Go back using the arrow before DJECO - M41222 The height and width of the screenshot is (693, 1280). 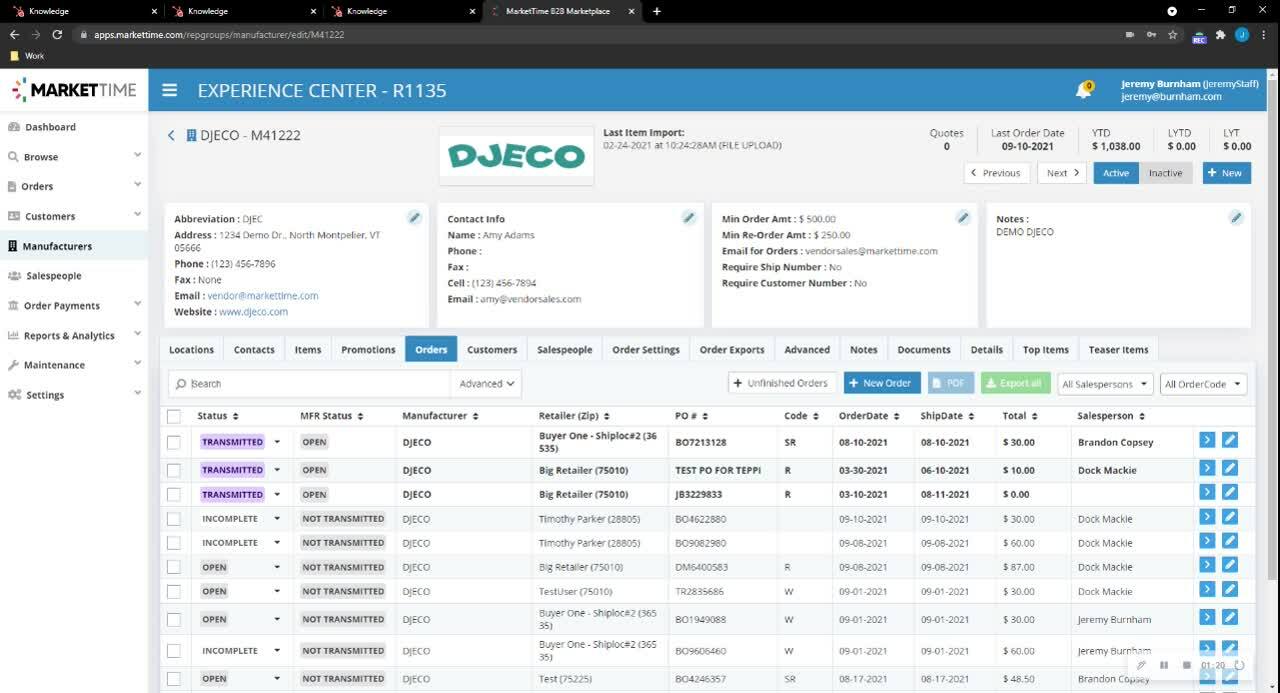coord(171,135)
